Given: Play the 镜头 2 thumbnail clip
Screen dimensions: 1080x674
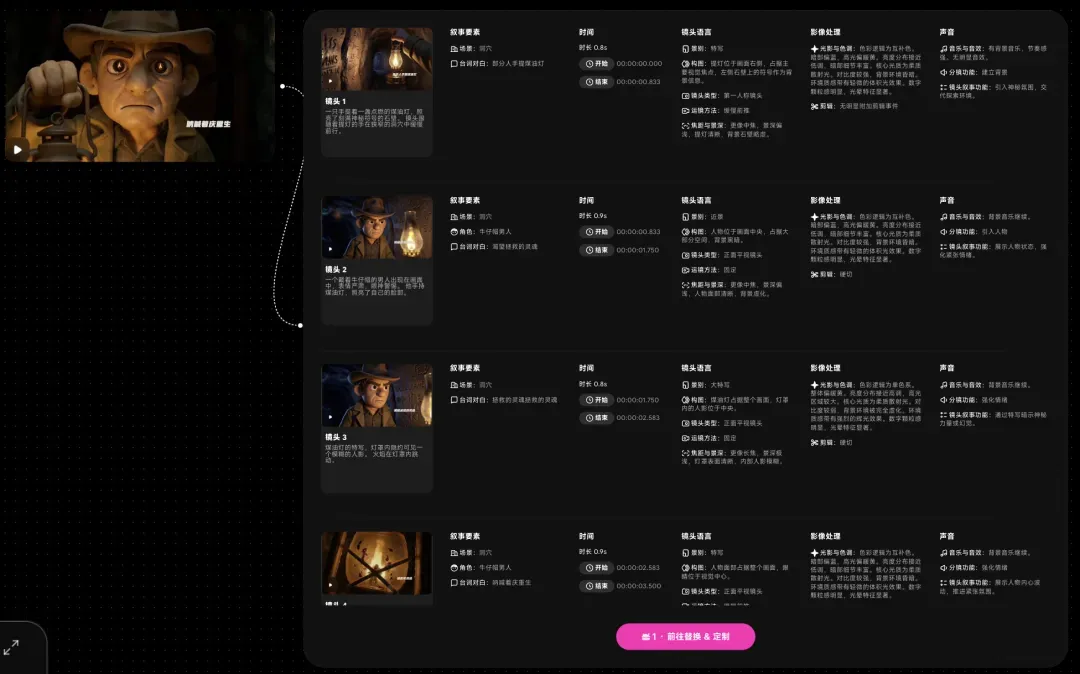Looking at the screenshot, I should coord(330,249).
